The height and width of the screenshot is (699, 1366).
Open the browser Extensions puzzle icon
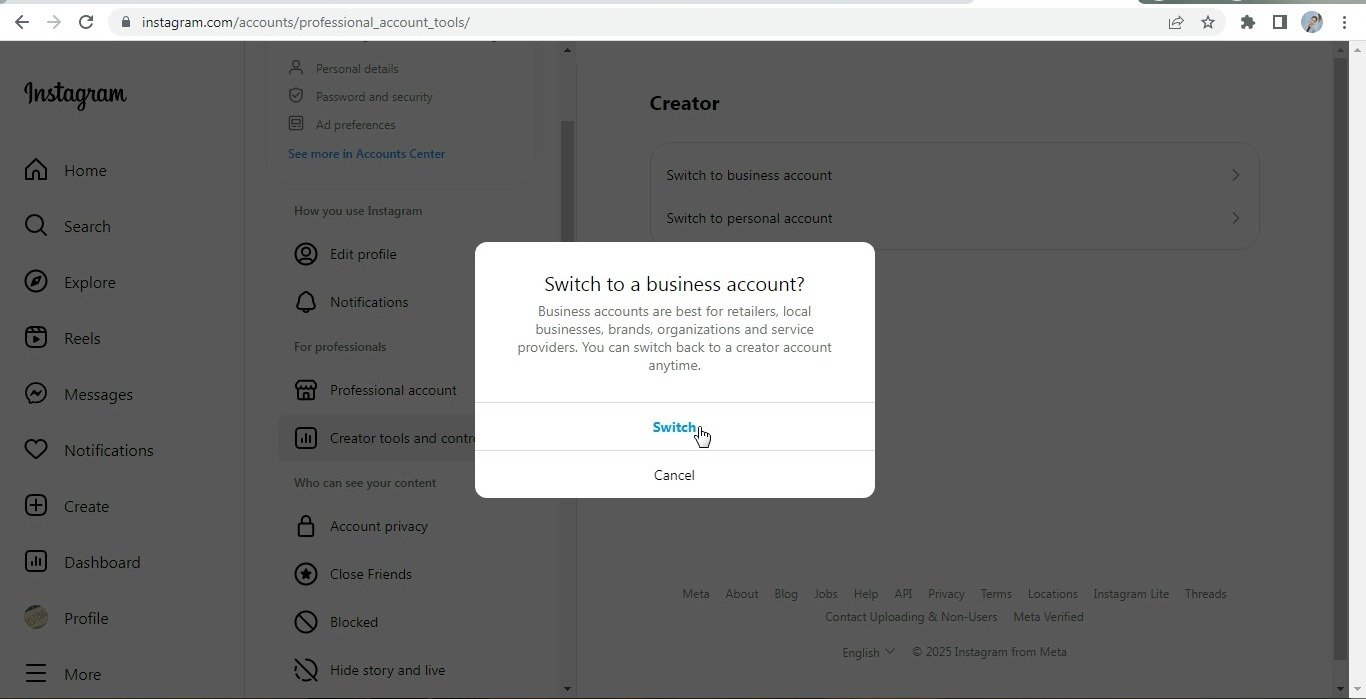[x=1247, y=22]
